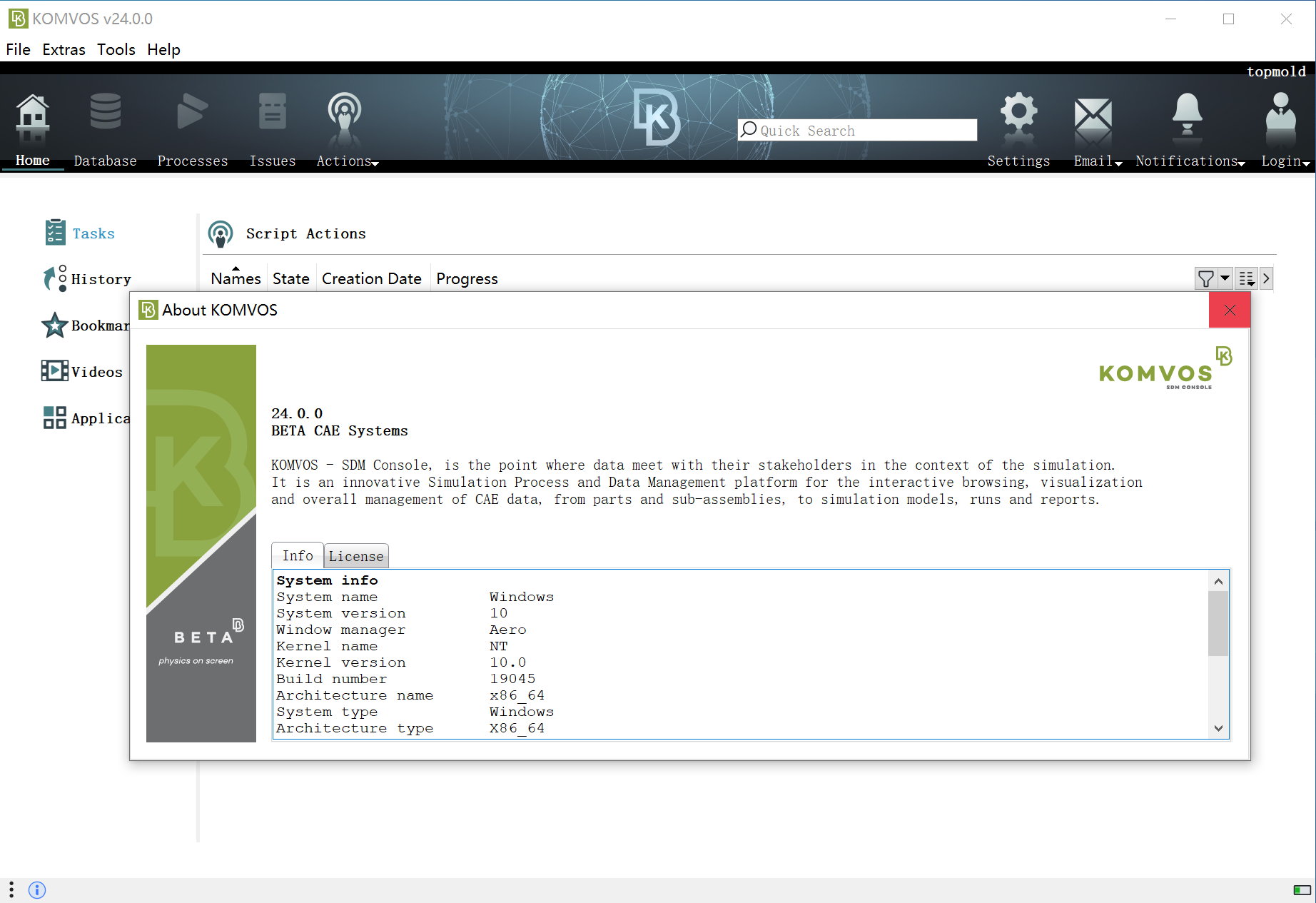Switch to the License tab

pyautogui.click(x=356, y=556)
